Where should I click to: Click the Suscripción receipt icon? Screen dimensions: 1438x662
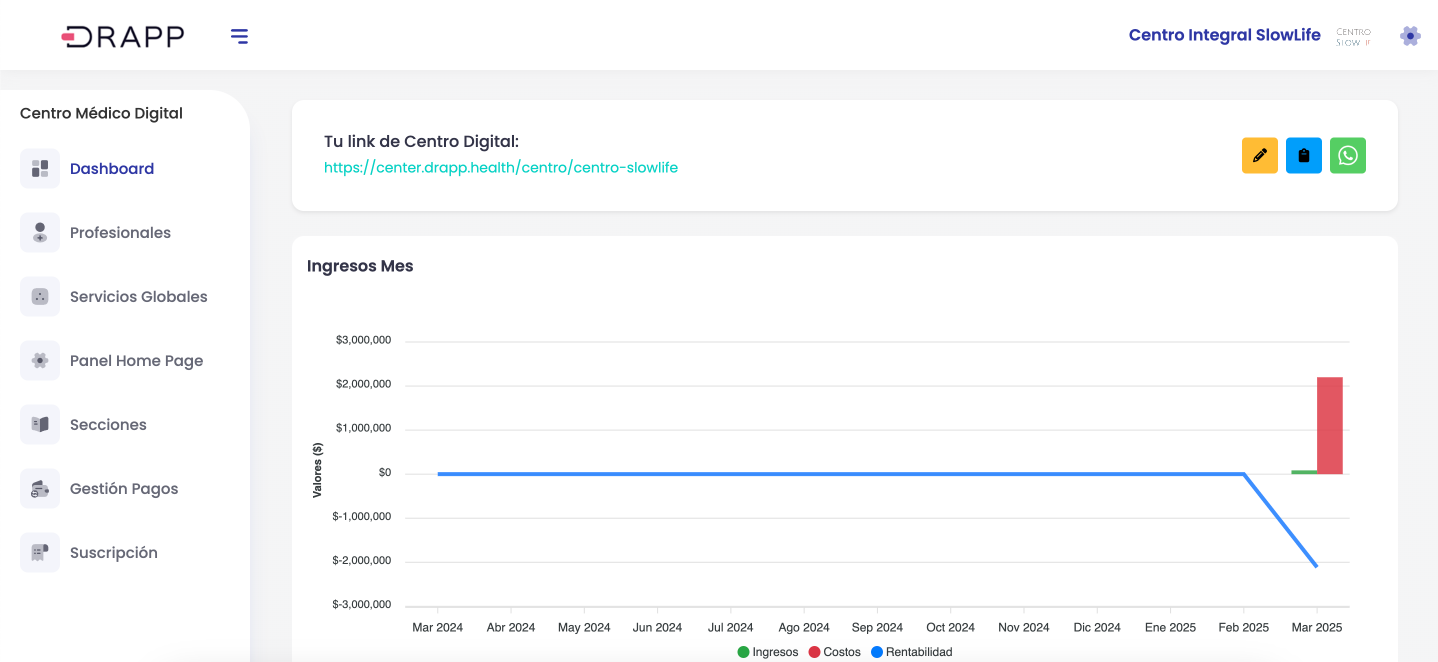coord(40,552)
